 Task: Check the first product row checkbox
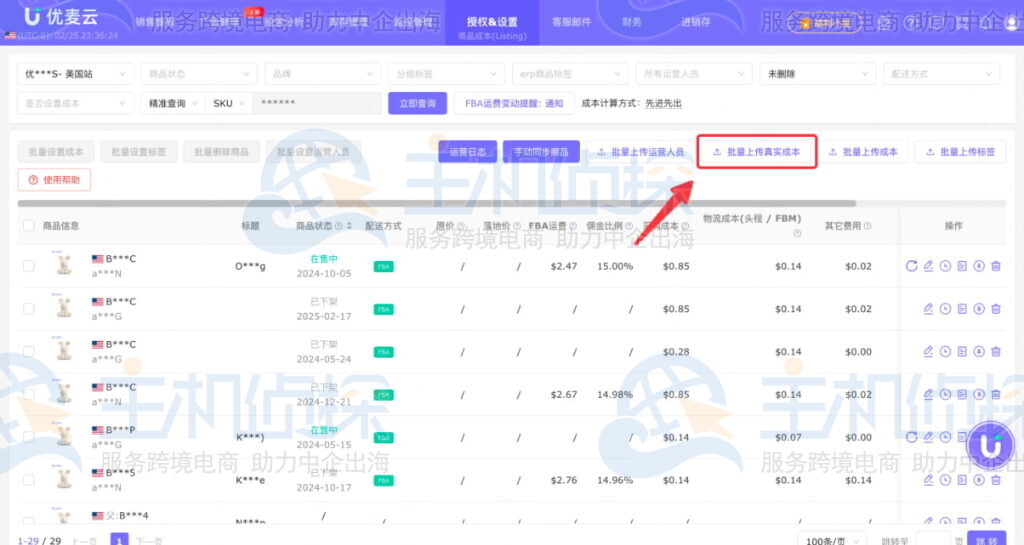click(28, 266)
